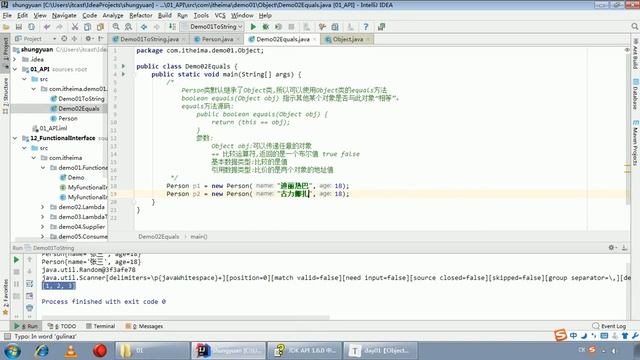Click the Cut scissors icon
Screen dimensions: 640x360
coord(75,27)
